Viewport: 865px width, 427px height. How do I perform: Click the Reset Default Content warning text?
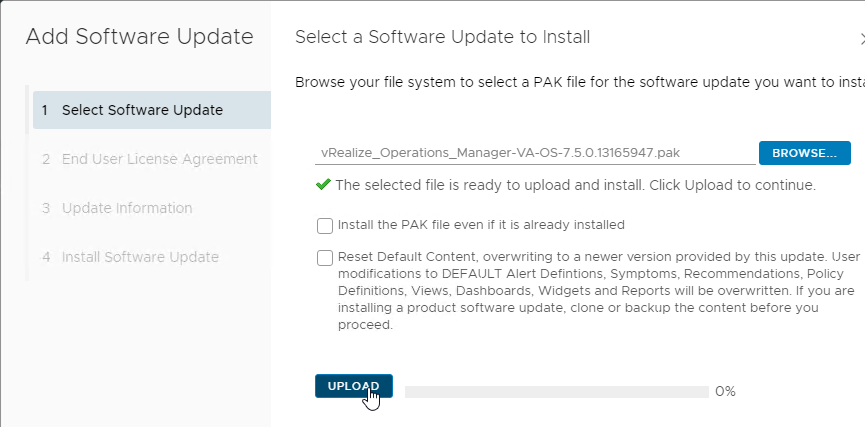[599, 291]
